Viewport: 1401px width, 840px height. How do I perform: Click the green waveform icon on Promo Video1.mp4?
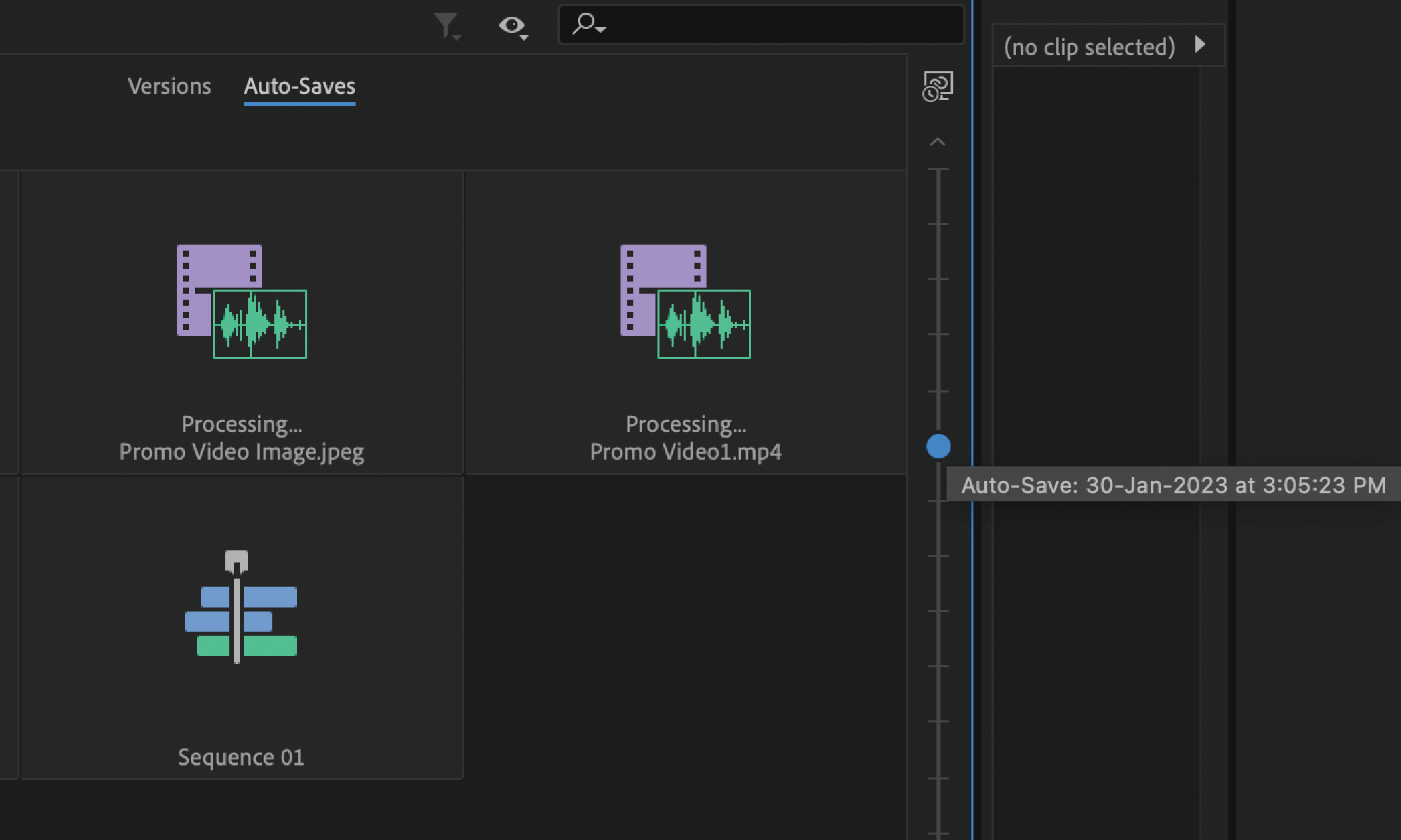click(703, 325)
